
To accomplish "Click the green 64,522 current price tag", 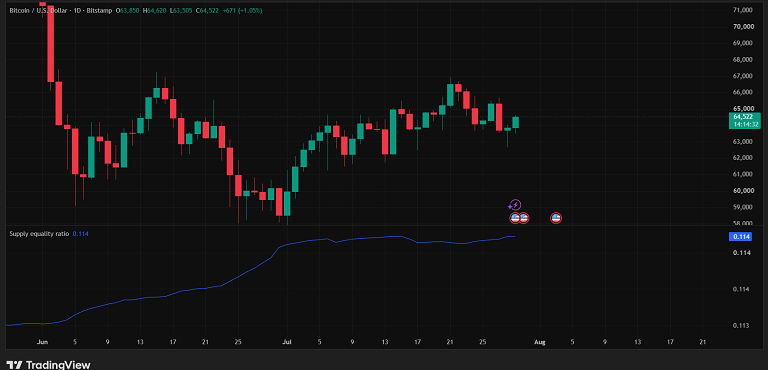I will (744, 117).
